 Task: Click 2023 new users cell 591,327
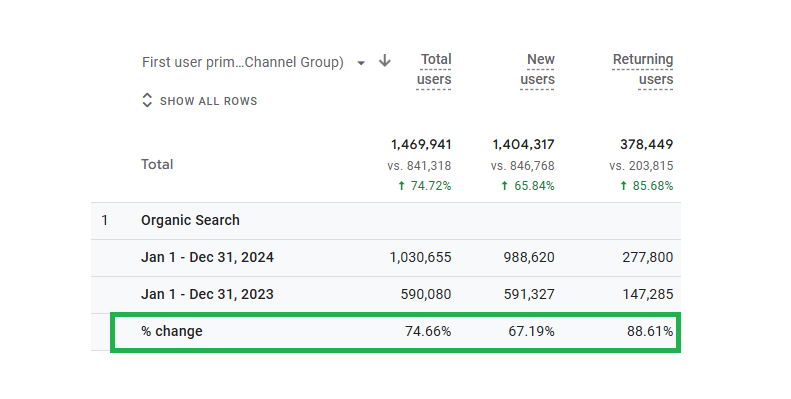point(529,294)
